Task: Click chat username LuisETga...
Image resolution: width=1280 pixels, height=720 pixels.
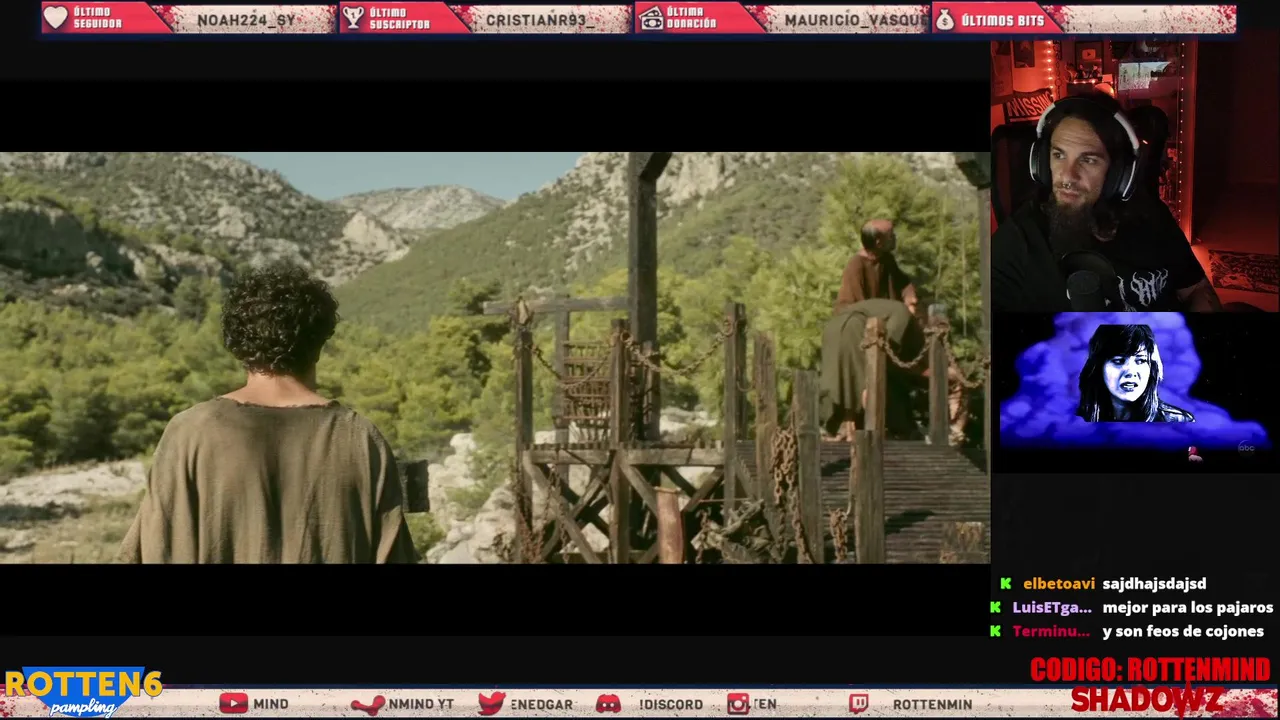Action: point(1052,607)
